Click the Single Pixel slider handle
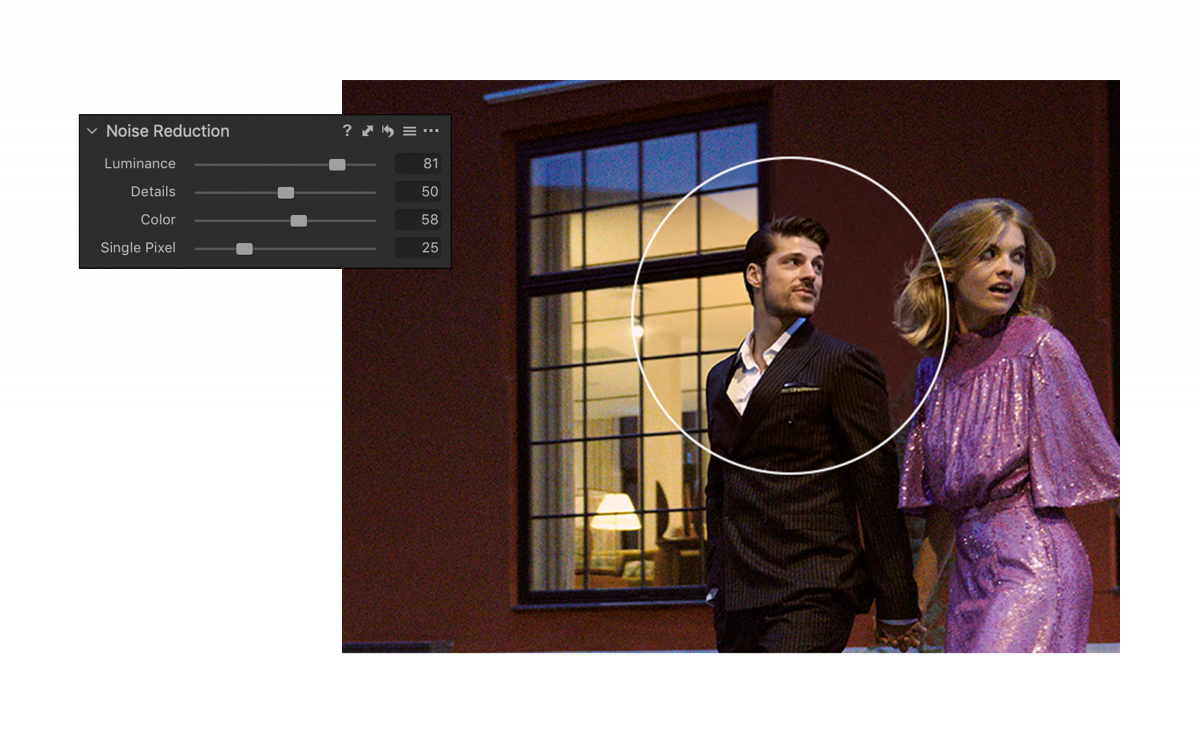 point(244,248)
